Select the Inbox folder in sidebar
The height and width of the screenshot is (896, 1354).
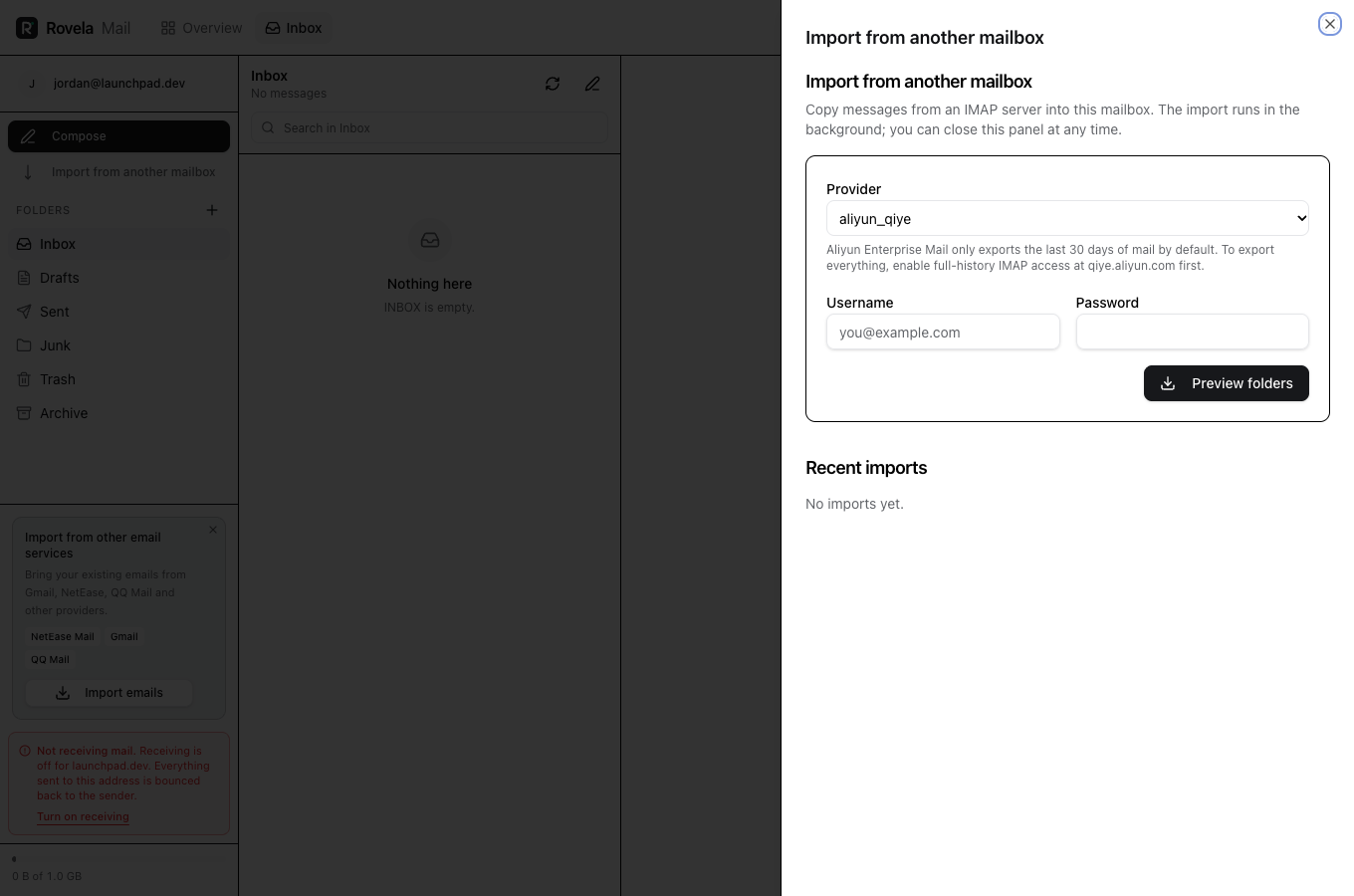point(118,244)
